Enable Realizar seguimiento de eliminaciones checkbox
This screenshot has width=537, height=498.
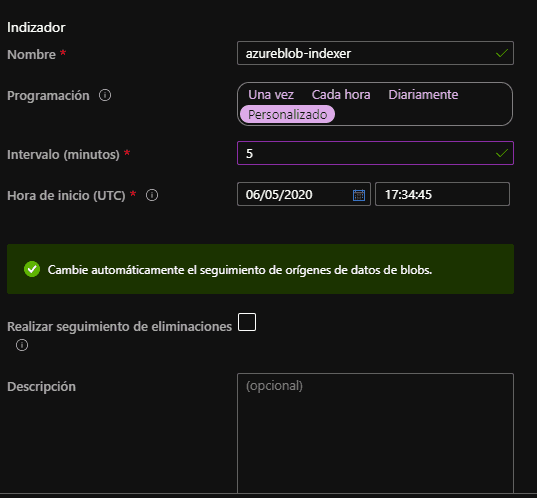(x=247, y=322)
